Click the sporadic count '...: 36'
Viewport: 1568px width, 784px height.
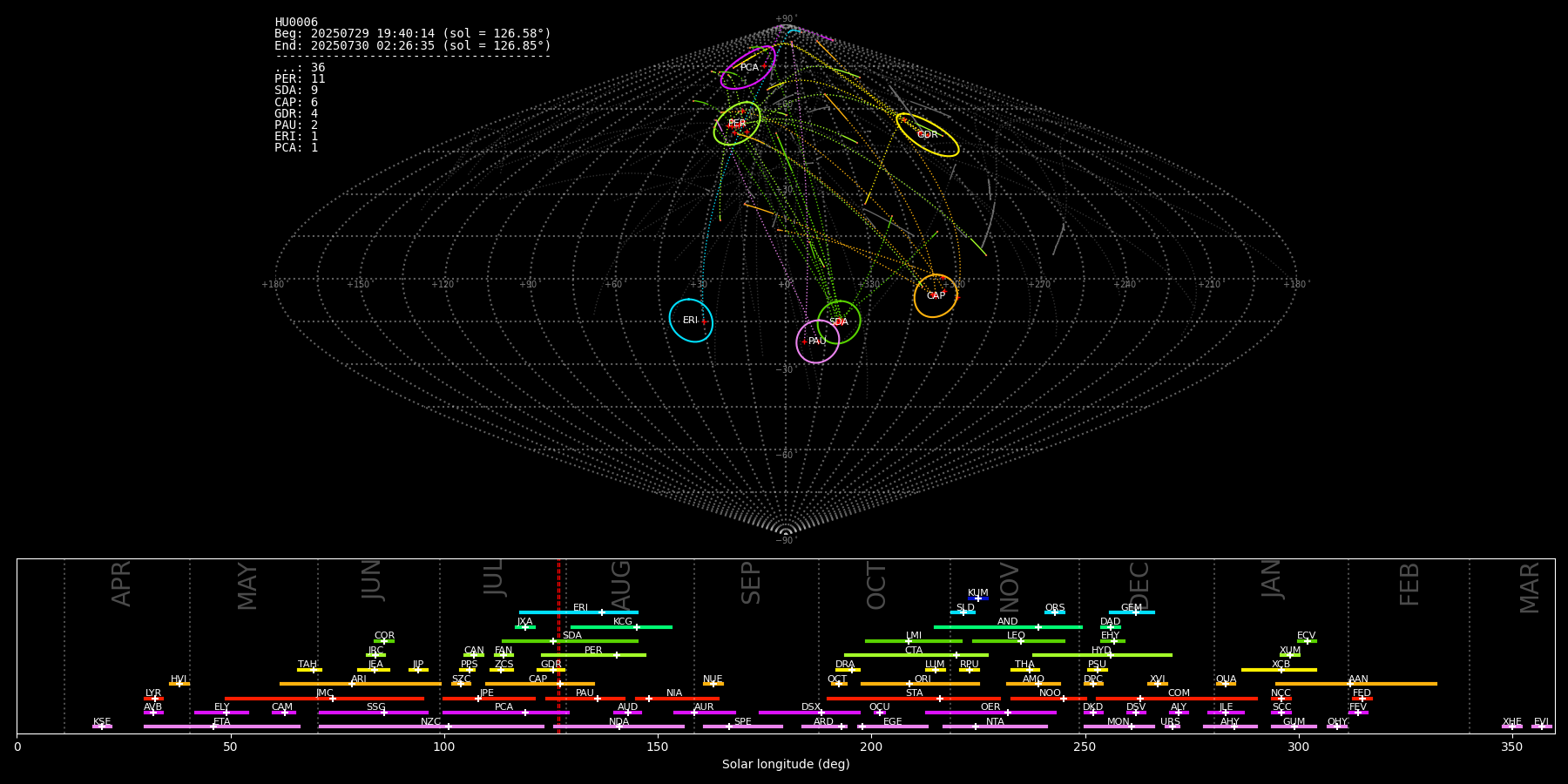[300, 68]
